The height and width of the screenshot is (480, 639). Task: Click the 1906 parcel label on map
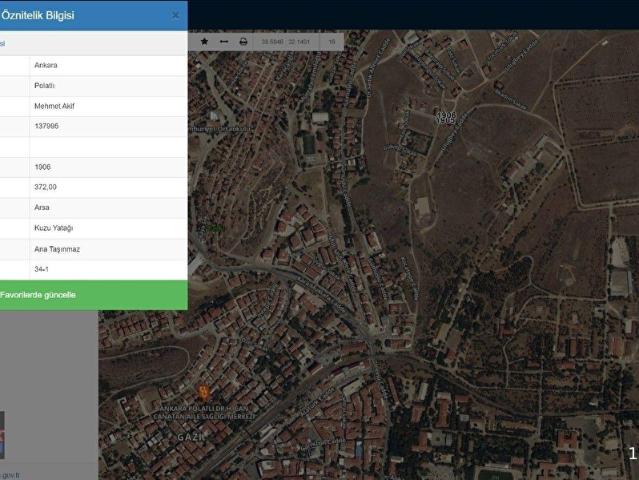point(445,116)
